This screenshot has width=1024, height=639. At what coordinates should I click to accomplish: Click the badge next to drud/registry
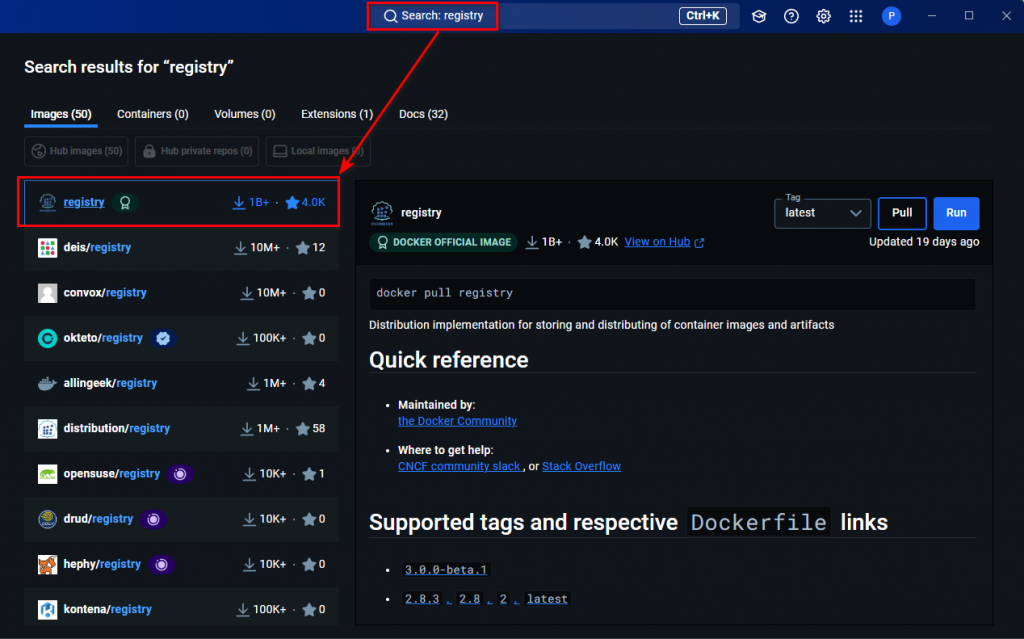153,519
